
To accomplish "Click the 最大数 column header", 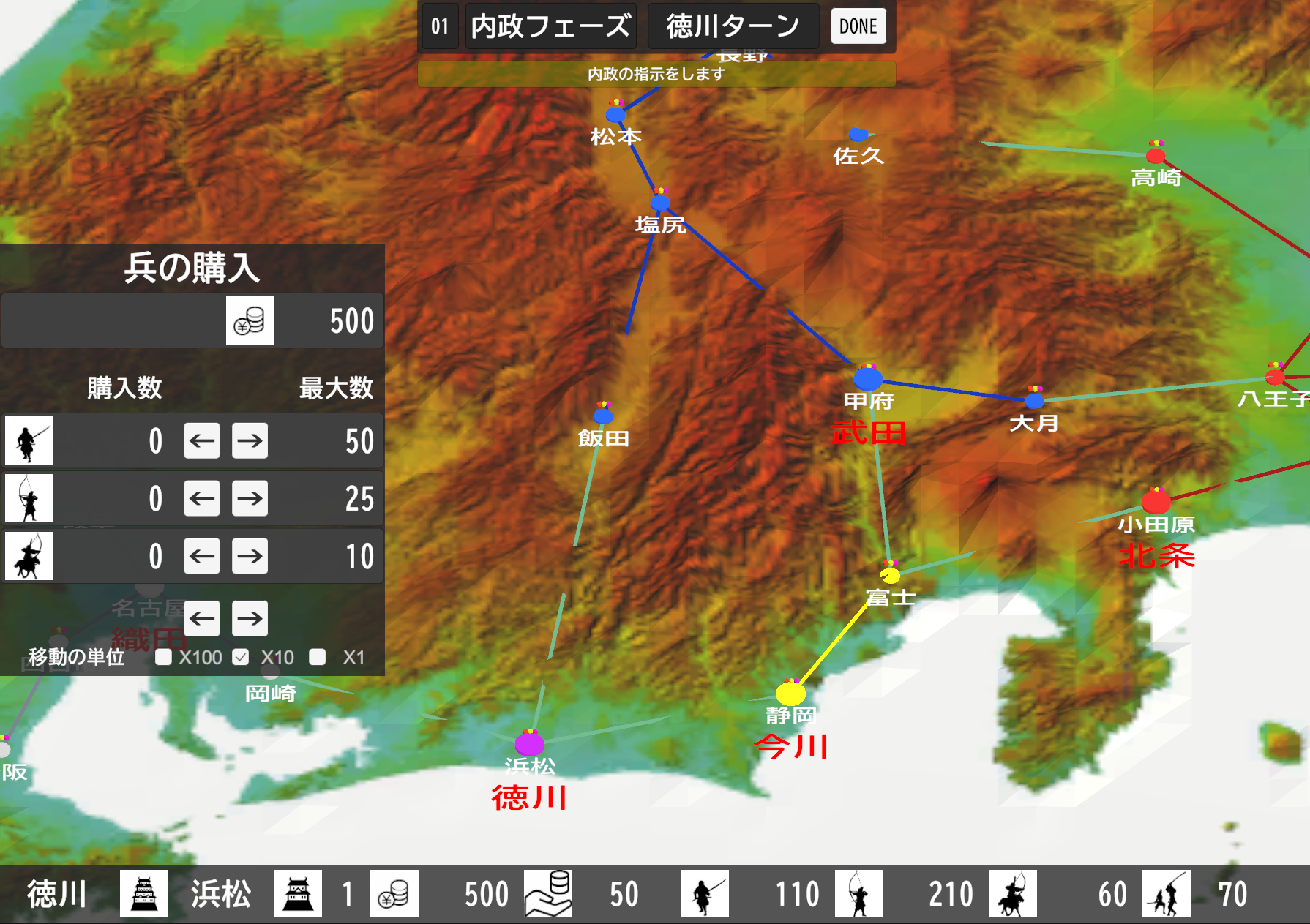I will [336, 388].
